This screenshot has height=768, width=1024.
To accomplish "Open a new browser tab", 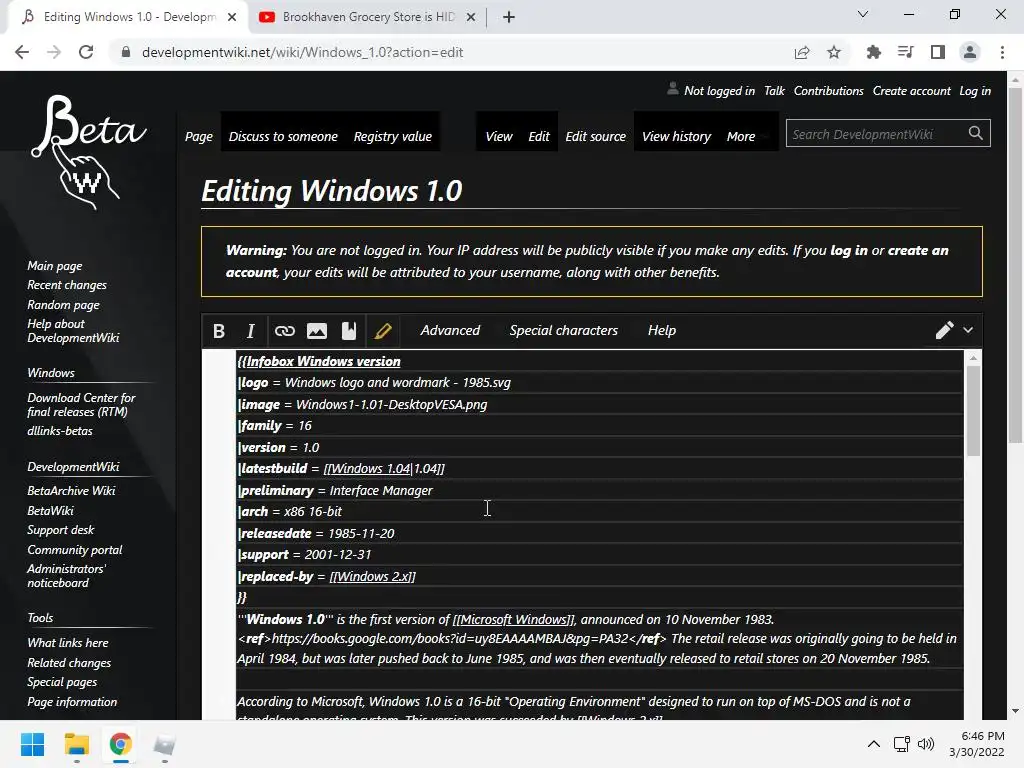I will [x=509, y=17].
